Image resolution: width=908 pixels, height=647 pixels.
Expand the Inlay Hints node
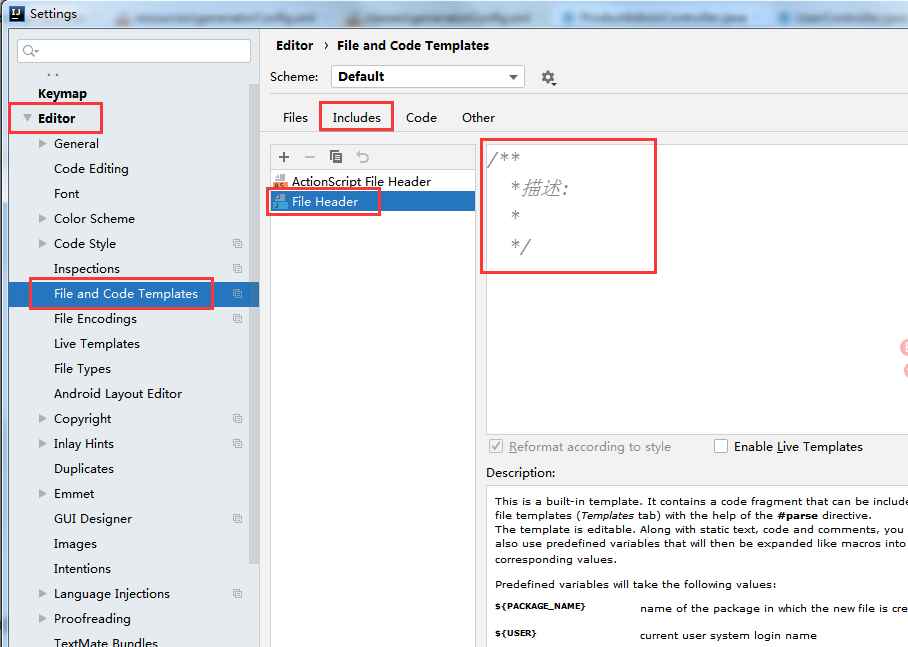coord(42,444)
